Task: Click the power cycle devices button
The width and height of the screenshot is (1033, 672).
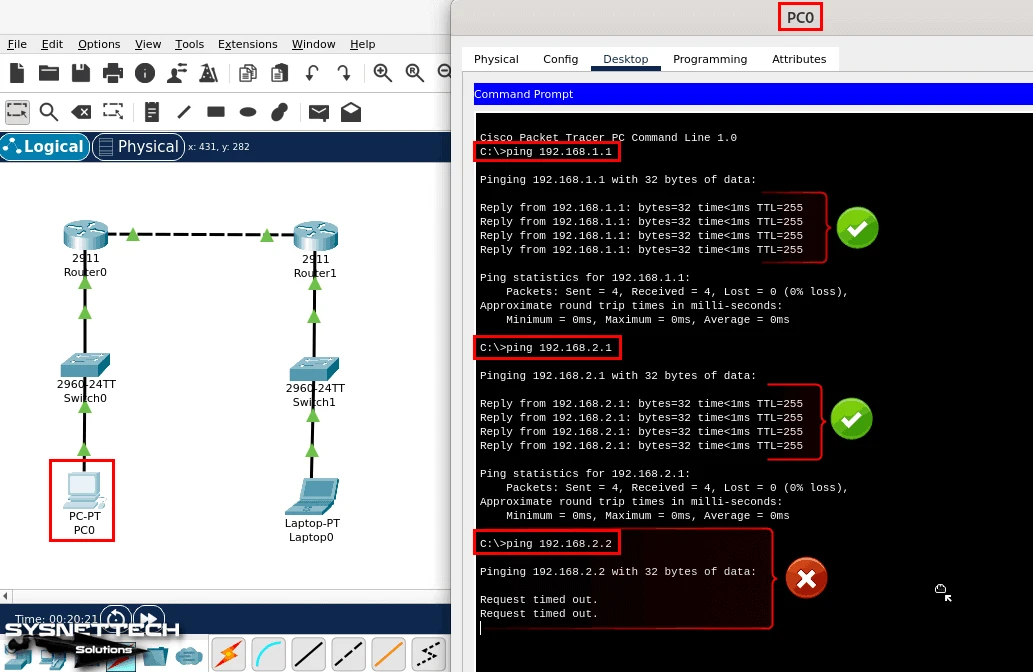Action: tap(116, 619)
